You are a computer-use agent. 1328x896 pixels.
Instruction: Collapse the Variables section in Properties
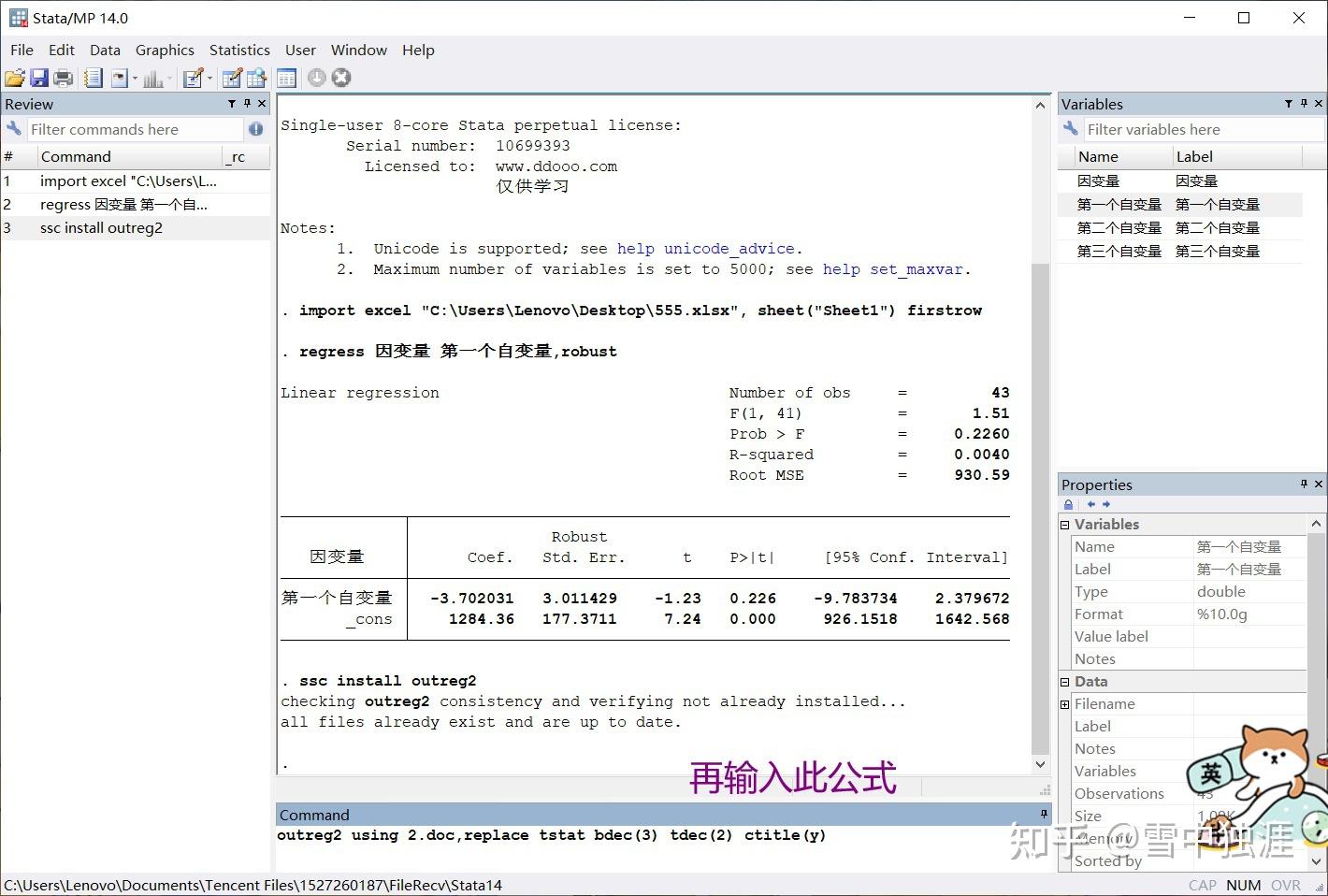[1064, 524]
